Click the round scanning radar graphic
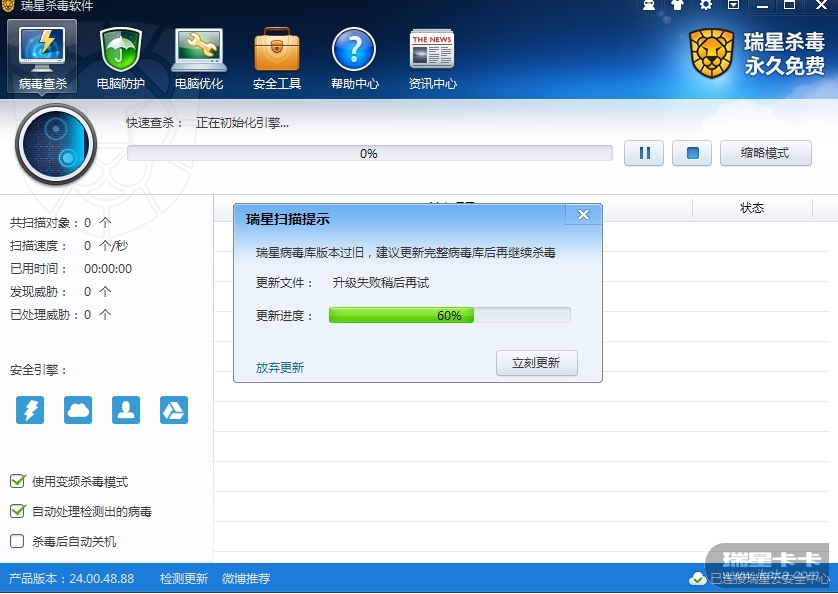The width and height of the screenshot is (838, 594). (x=56, y=144)
